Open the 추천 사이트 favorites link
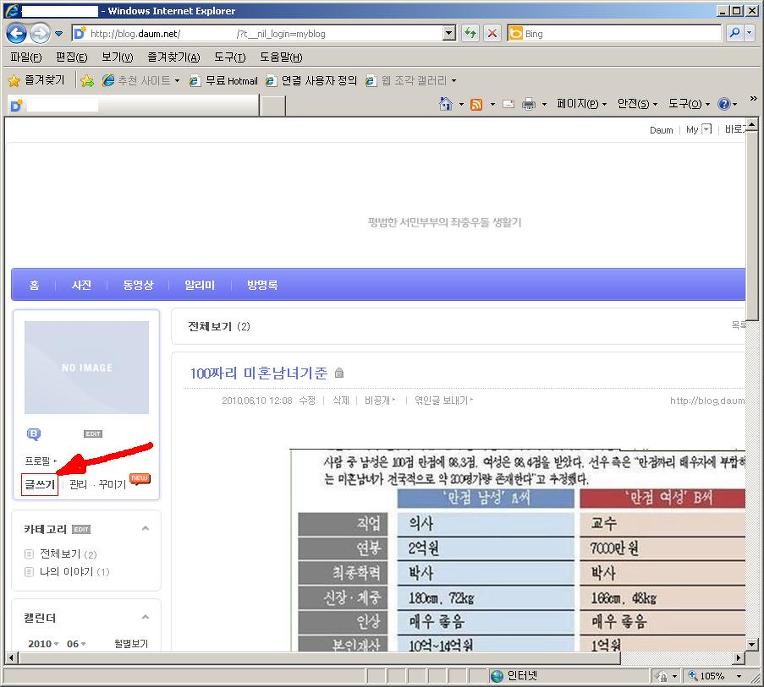 click(141, 80)
